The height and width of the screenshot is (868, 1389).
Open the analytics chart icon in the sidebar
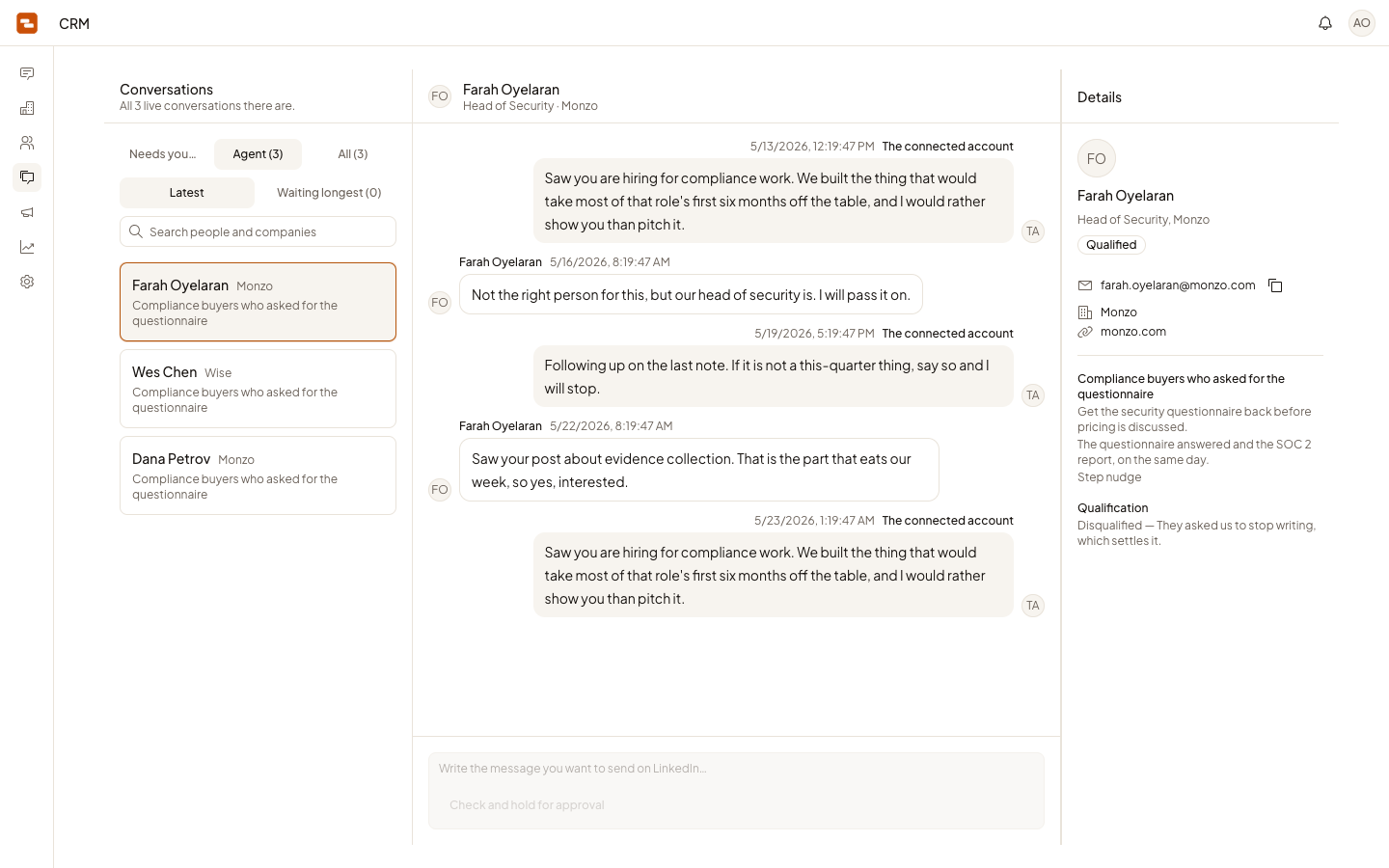pos(27,247)
